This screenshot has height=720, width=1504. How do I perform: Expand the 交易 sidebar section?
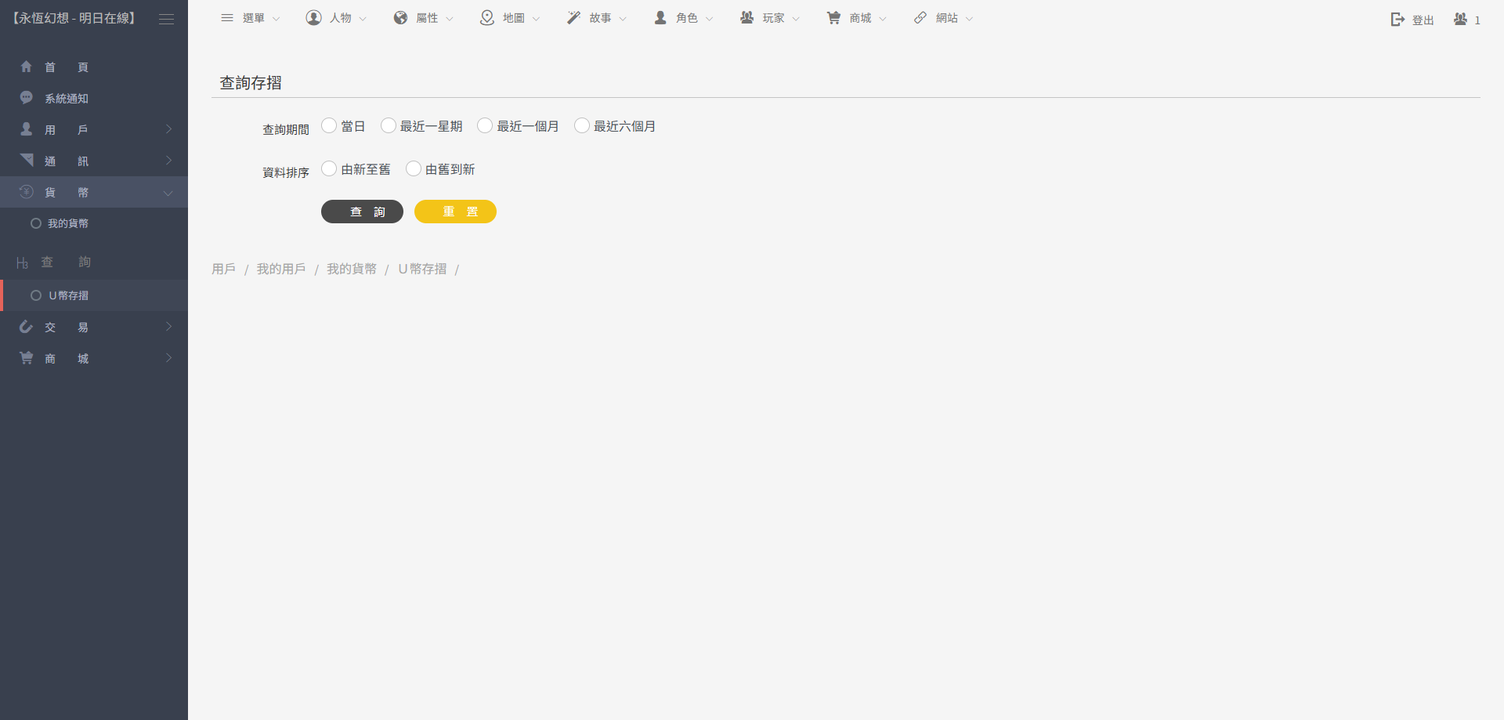(94, 327)
